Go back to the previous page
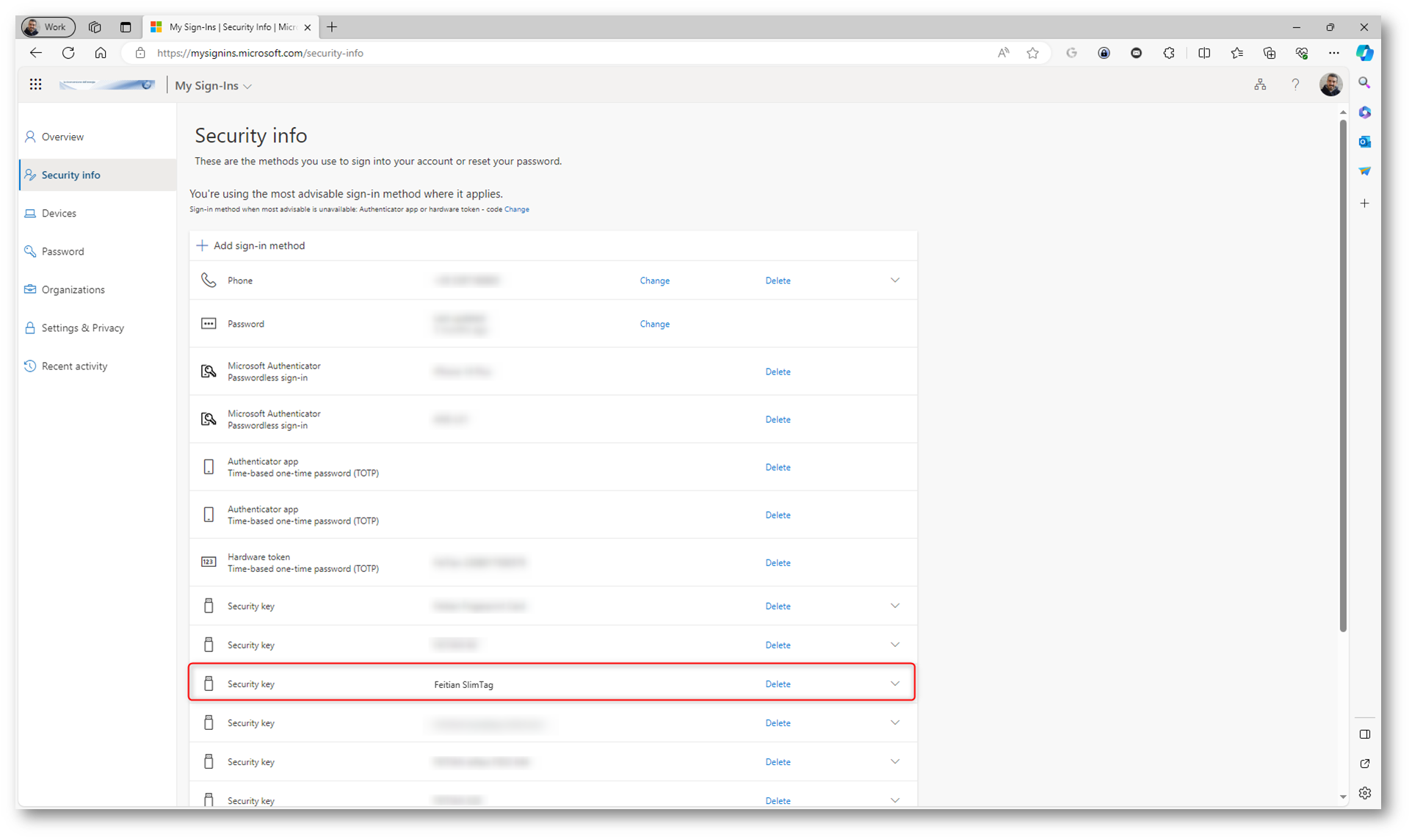Image resolution: width=1412 pixels, height=840 pixels. (x=35, y=53)
